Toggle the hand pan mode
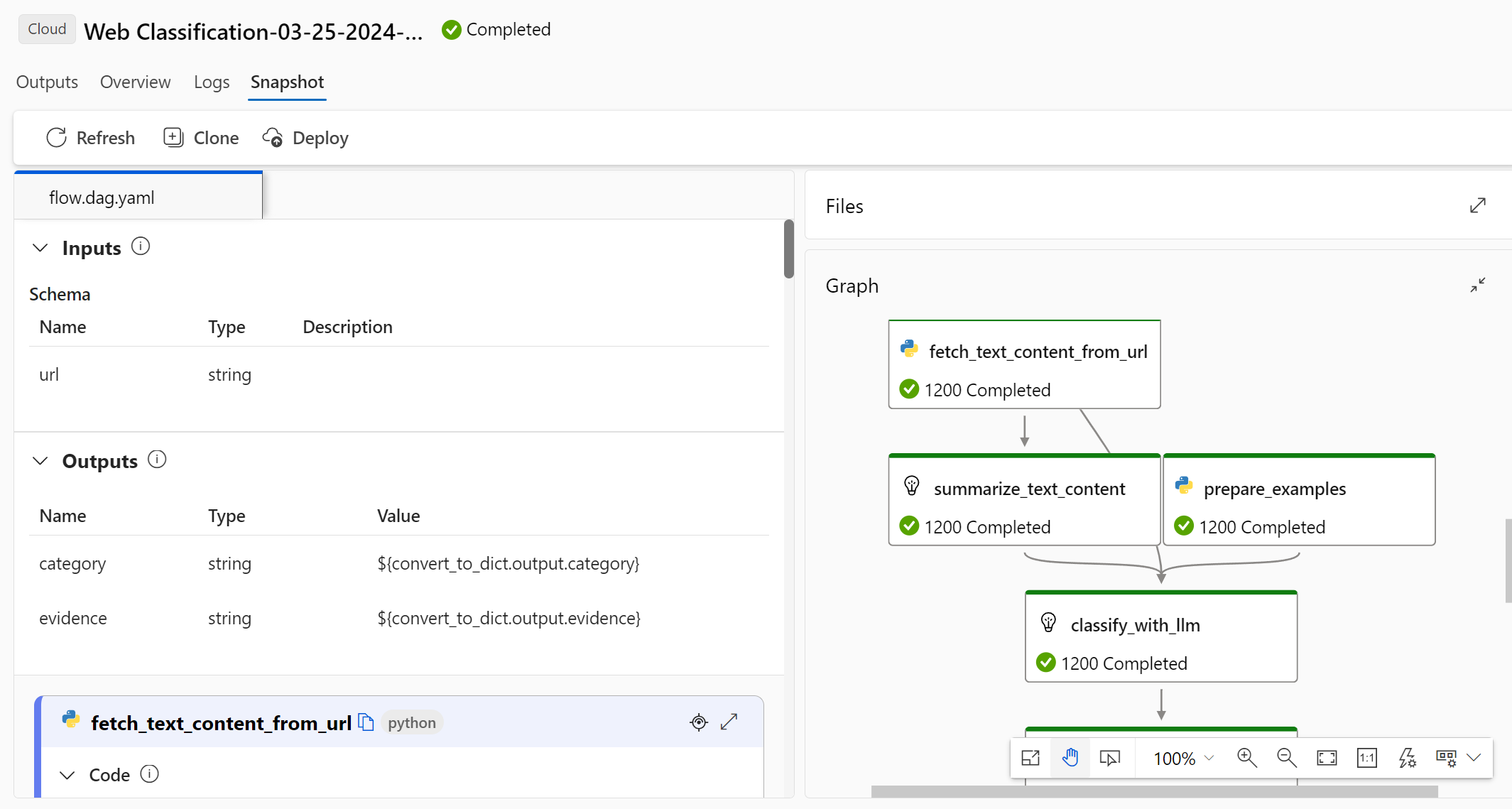This screenshot has height=809, width=1512. (1070, 758)
